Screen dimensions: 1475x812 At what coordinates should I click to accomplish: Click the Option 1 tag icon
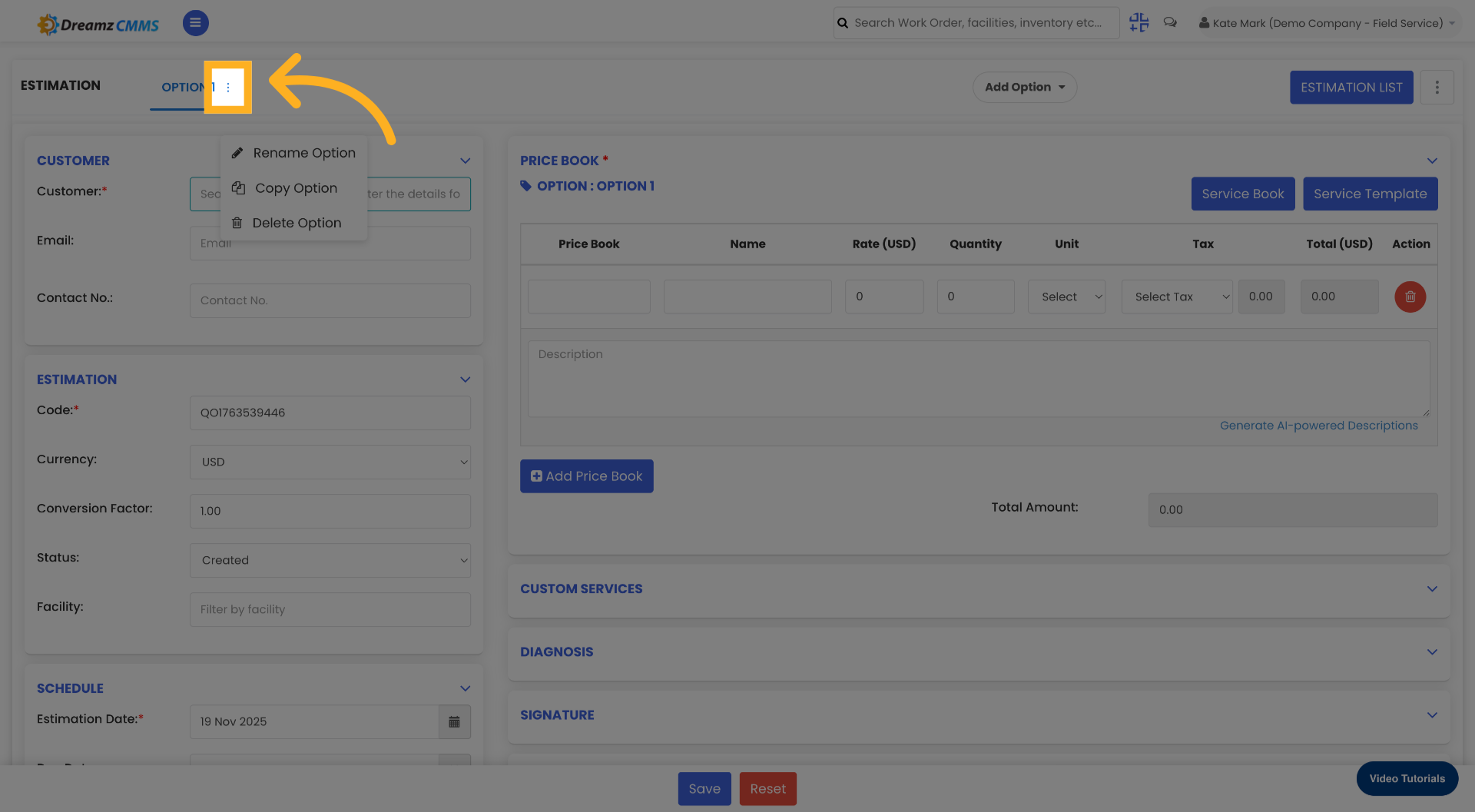pos(526,186)
